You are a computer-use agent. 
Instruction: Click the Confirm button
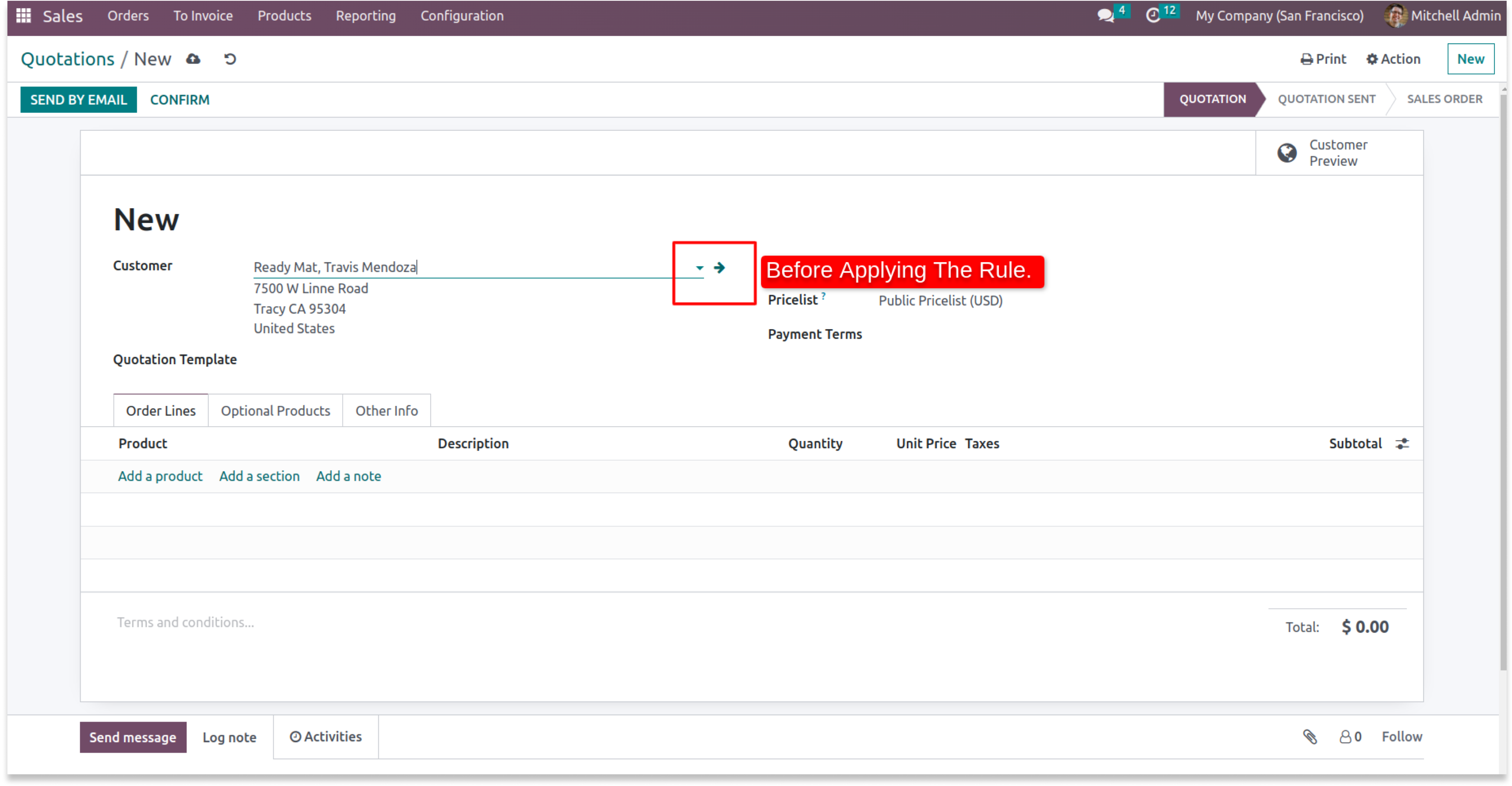click(180, 100)
